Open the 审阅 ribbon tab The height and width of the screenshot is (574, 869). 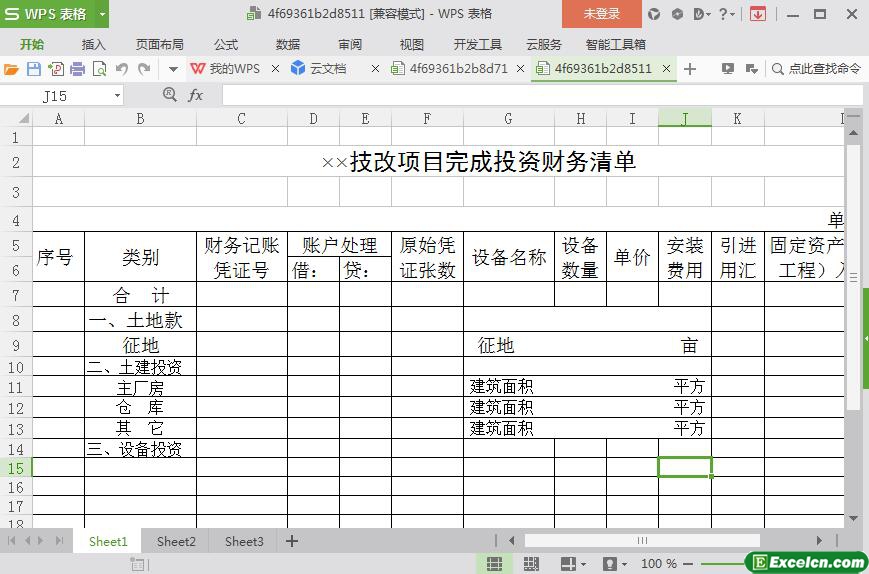tap(350, 44)
